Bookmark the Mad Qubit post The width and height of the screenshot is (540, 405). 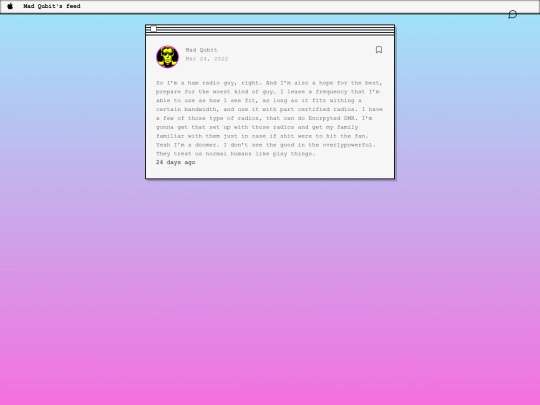pyautogui.click(x=379, y=50)
